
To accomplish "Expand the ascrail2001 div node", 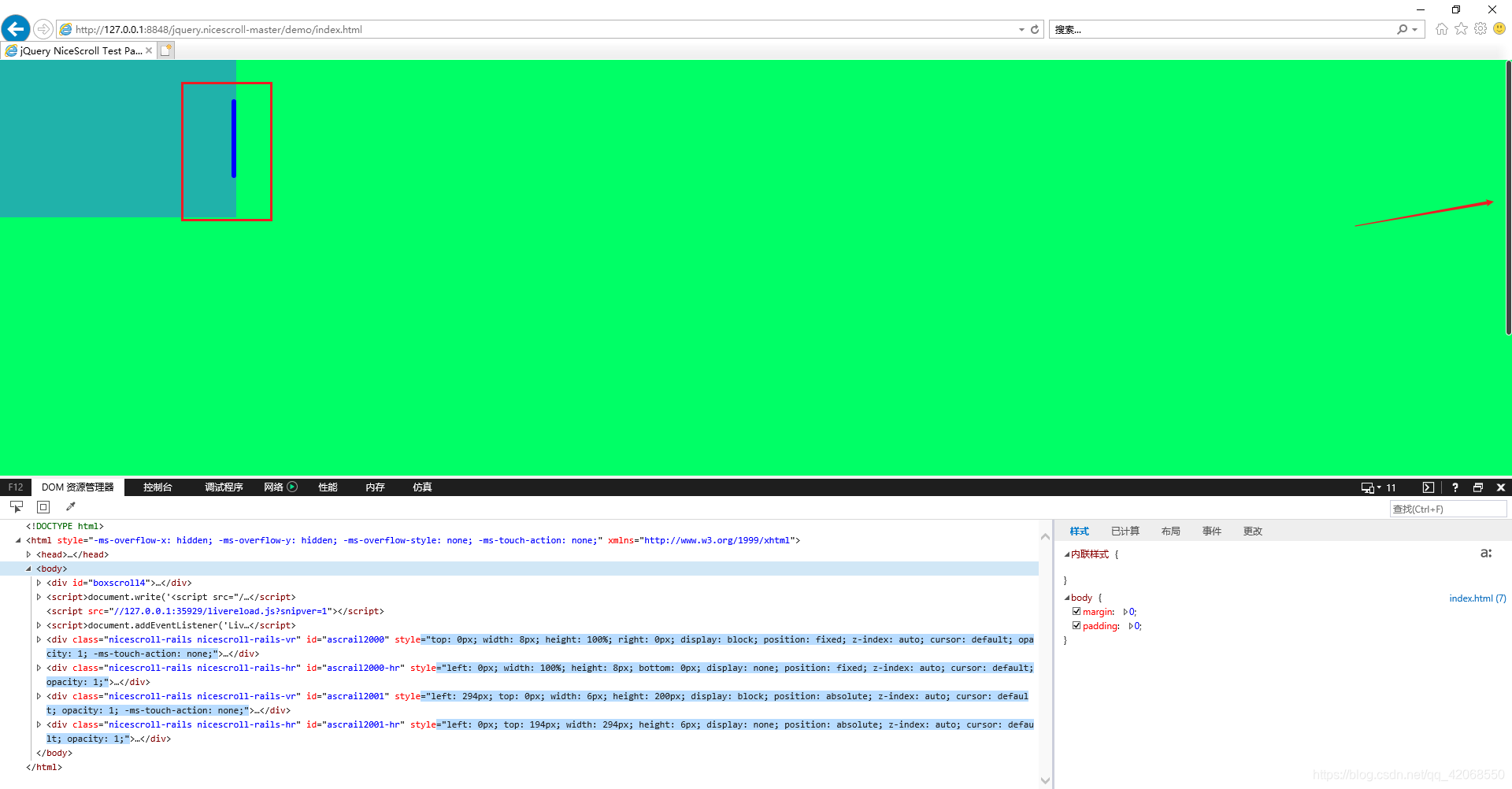I will [x=39, y=696].
